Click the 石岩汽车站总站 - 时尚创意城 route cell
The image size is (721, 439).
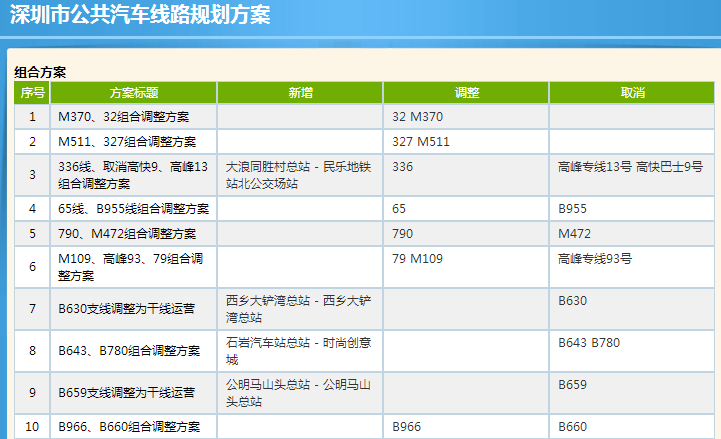tap(298, 351)
